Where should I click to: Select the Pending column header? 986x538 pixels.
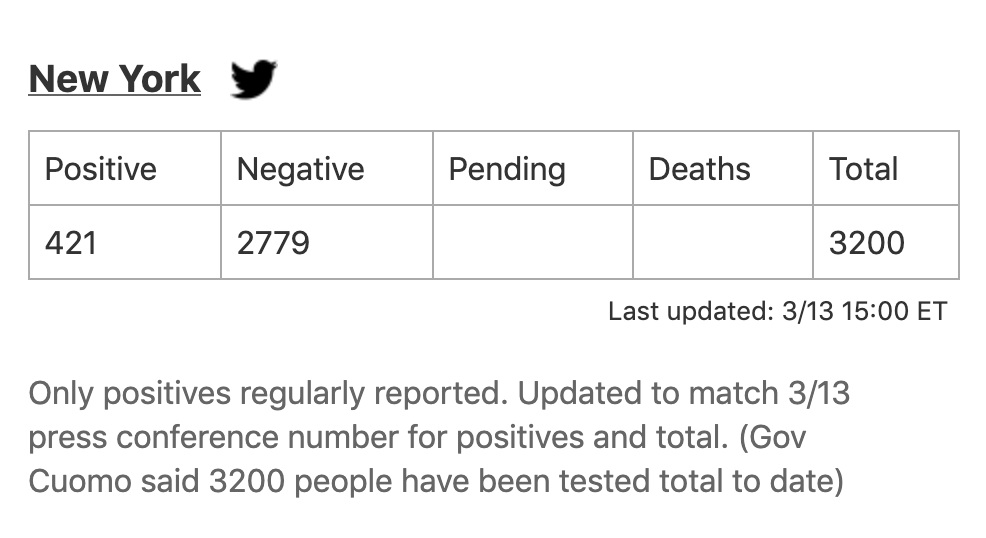[533, 168]
